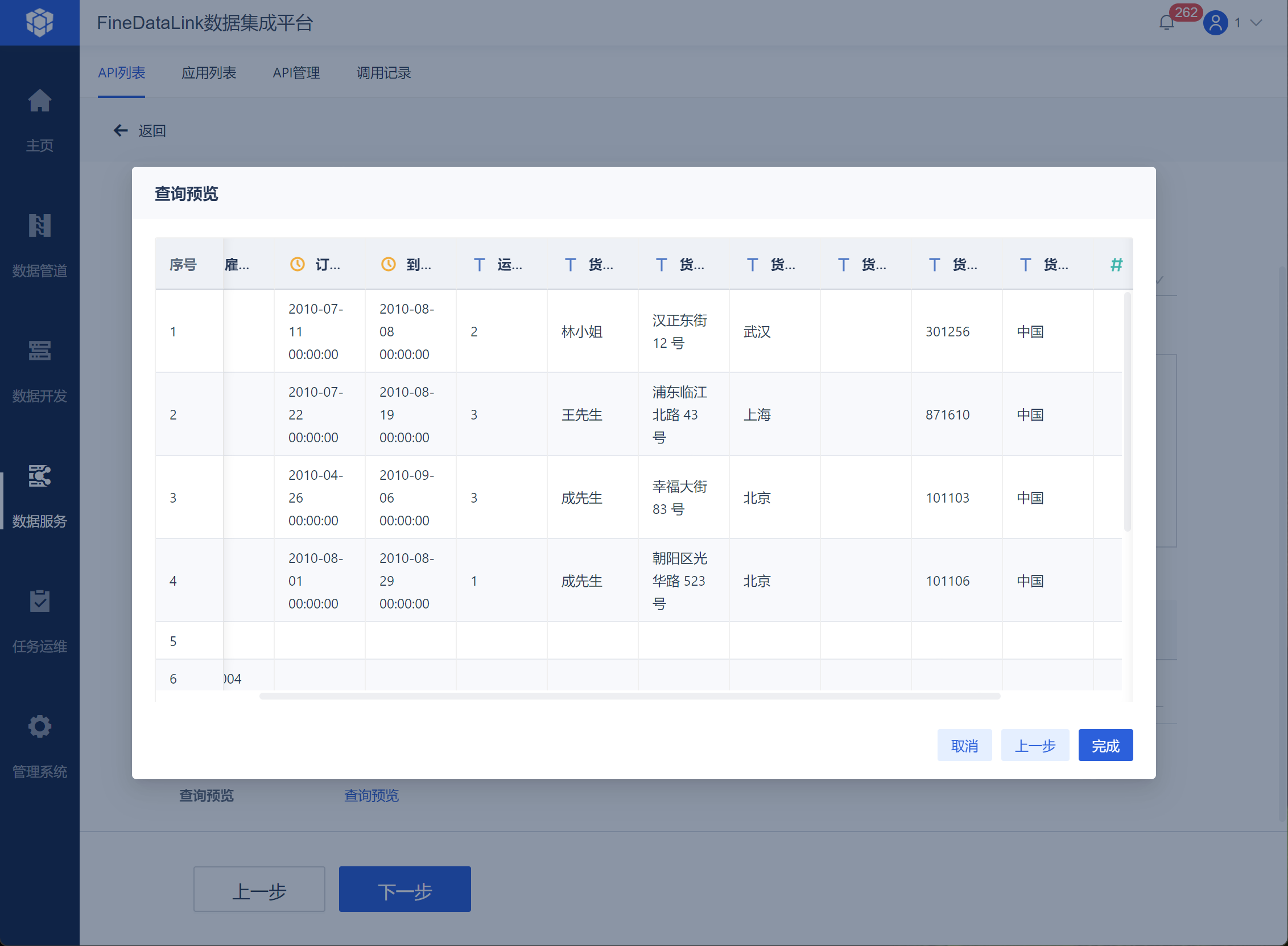Click 完成 button in dialog
The width and height of the screenshot is (1288, 946).
(x=1105, y=745)
